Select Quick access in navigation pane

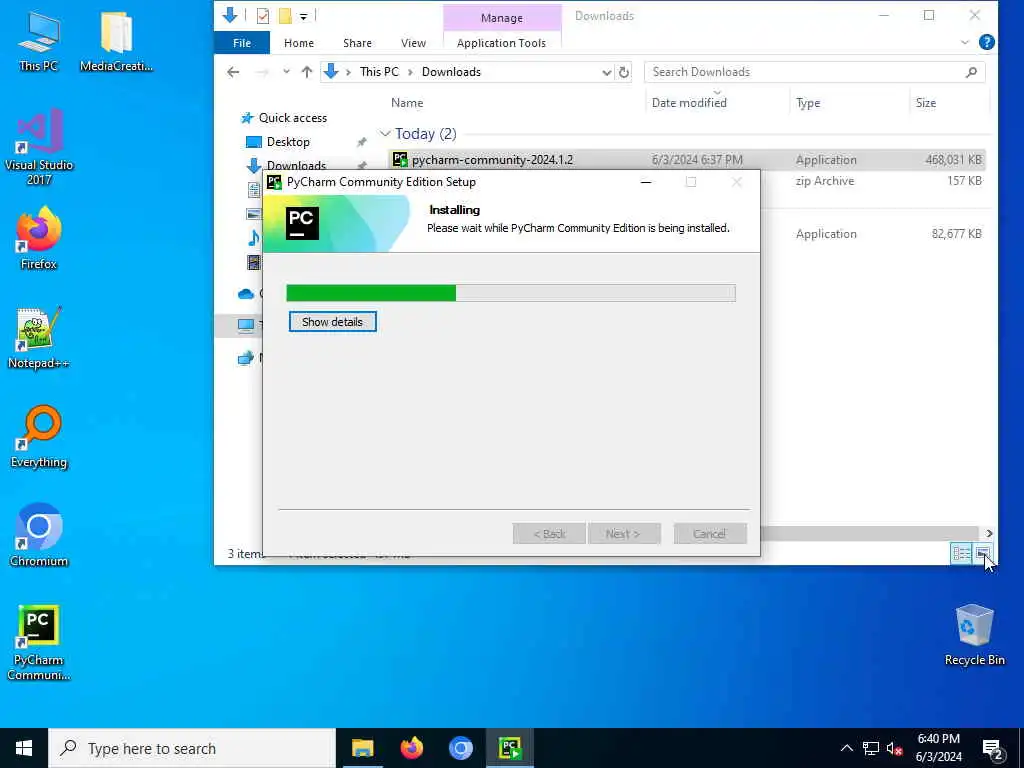tap(293, 118)
